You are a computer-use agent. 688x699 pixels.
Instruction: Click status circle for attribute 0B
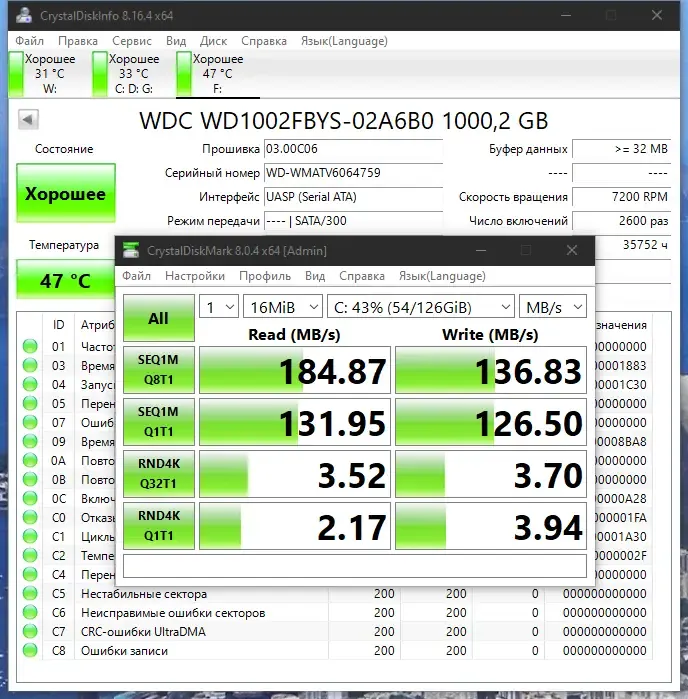30,479
